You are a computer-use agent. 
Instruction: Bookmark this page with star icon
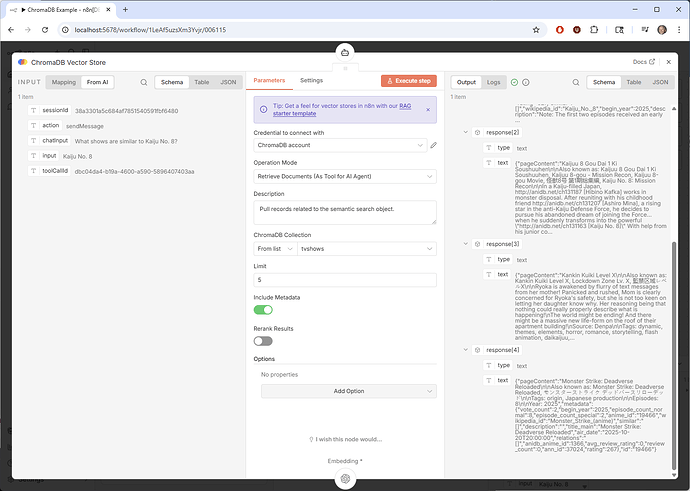(x=536, y=30)
